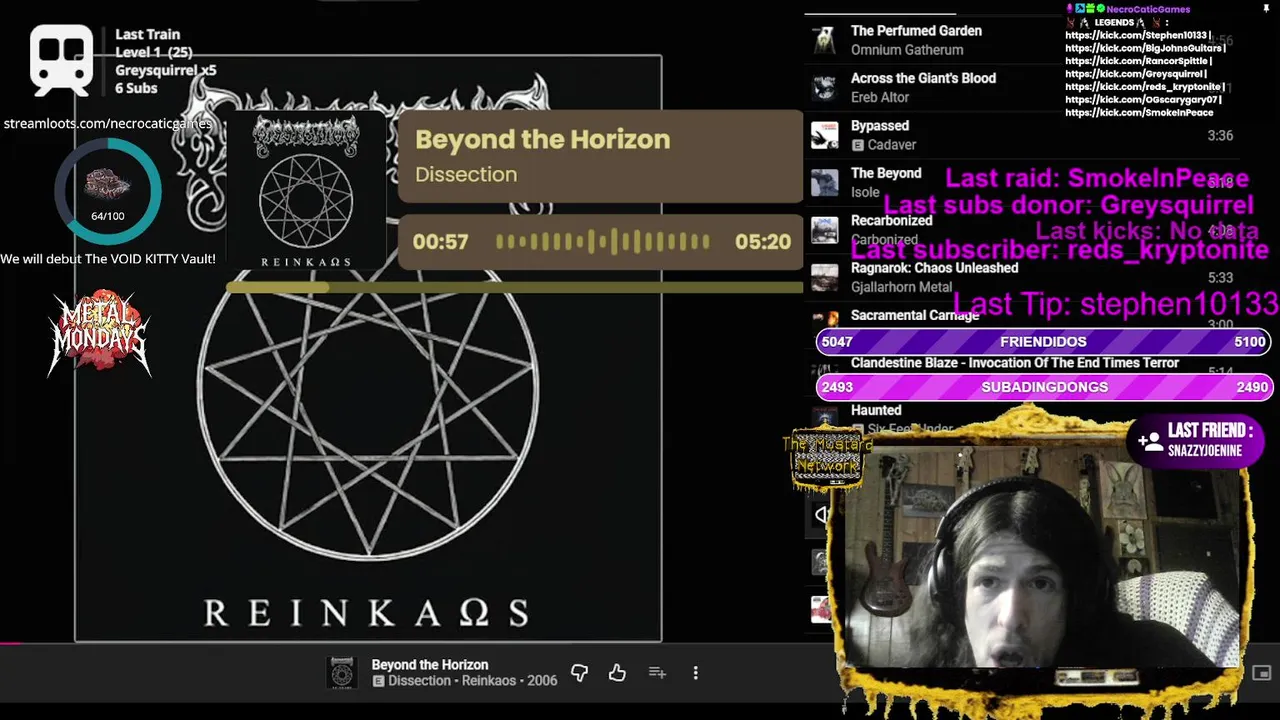The height and width of the screenshot is (720, 1280).
Task: Click the thumbs-up like icon
Action: point(617,673)
